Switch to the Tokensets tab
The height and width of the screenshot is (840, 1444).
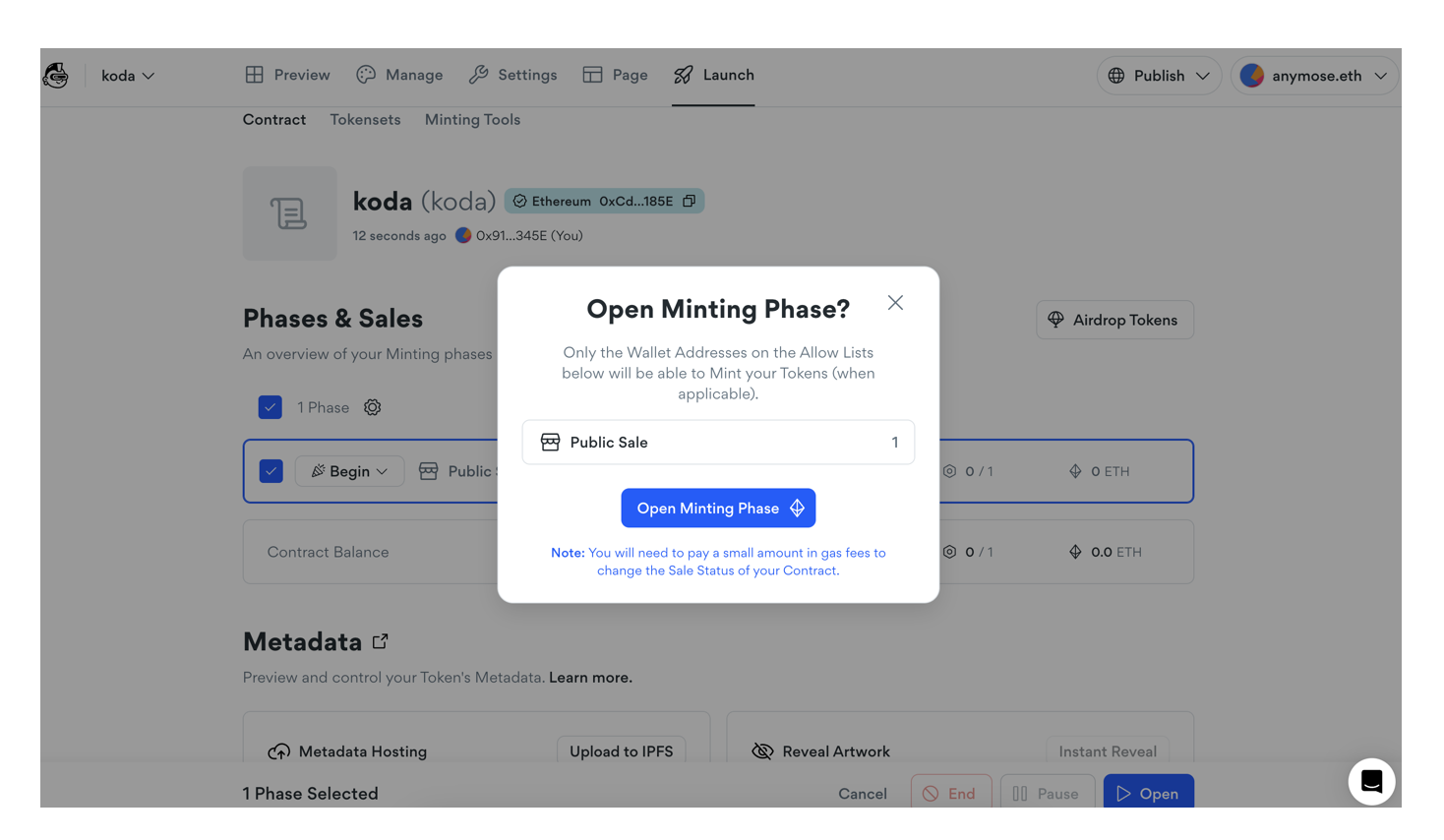point(365,120)
